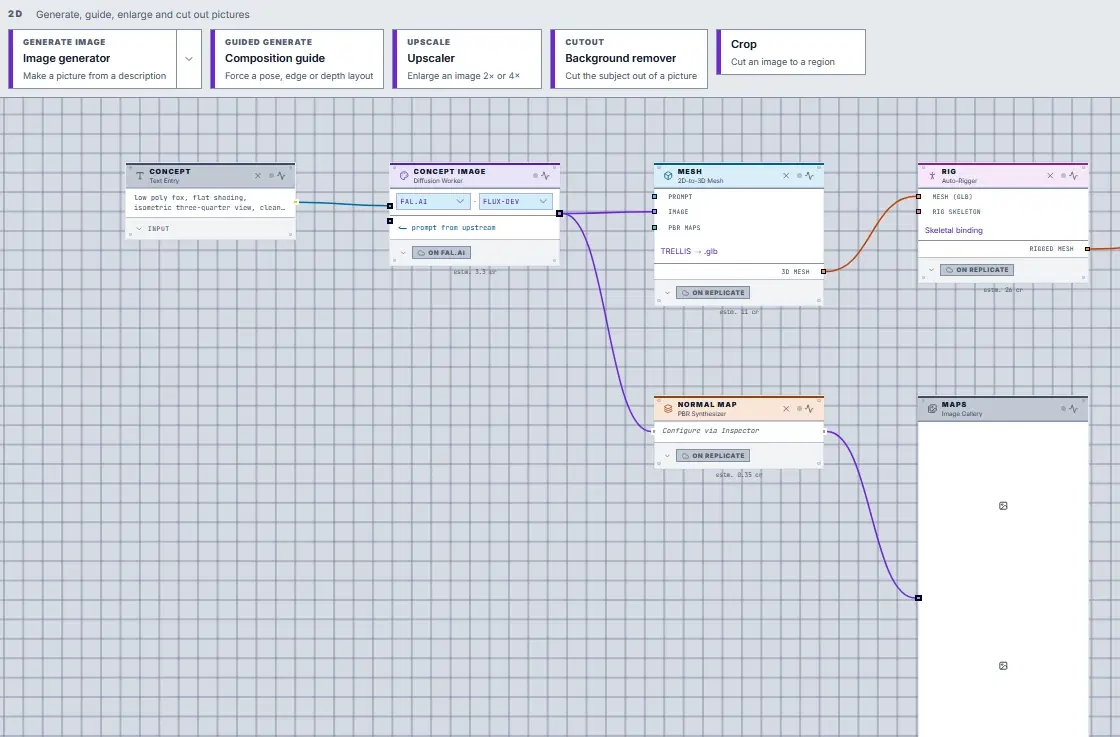
Task: Click the upper image placeholder in Maps gallery
Action: pyautogui.click(x=1003, y=506)
